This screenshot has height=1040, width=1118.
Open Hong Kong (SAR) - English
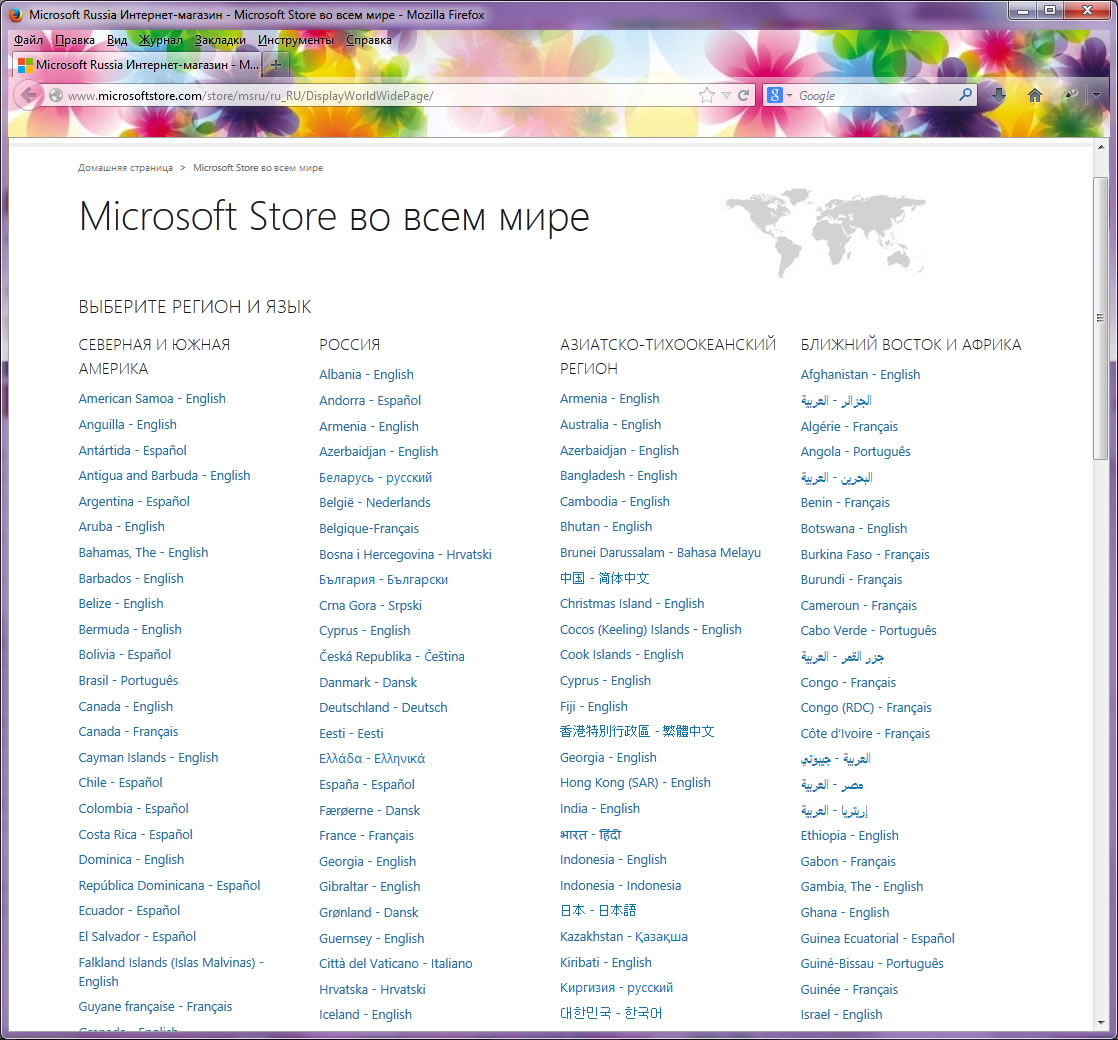click(635, 783)
